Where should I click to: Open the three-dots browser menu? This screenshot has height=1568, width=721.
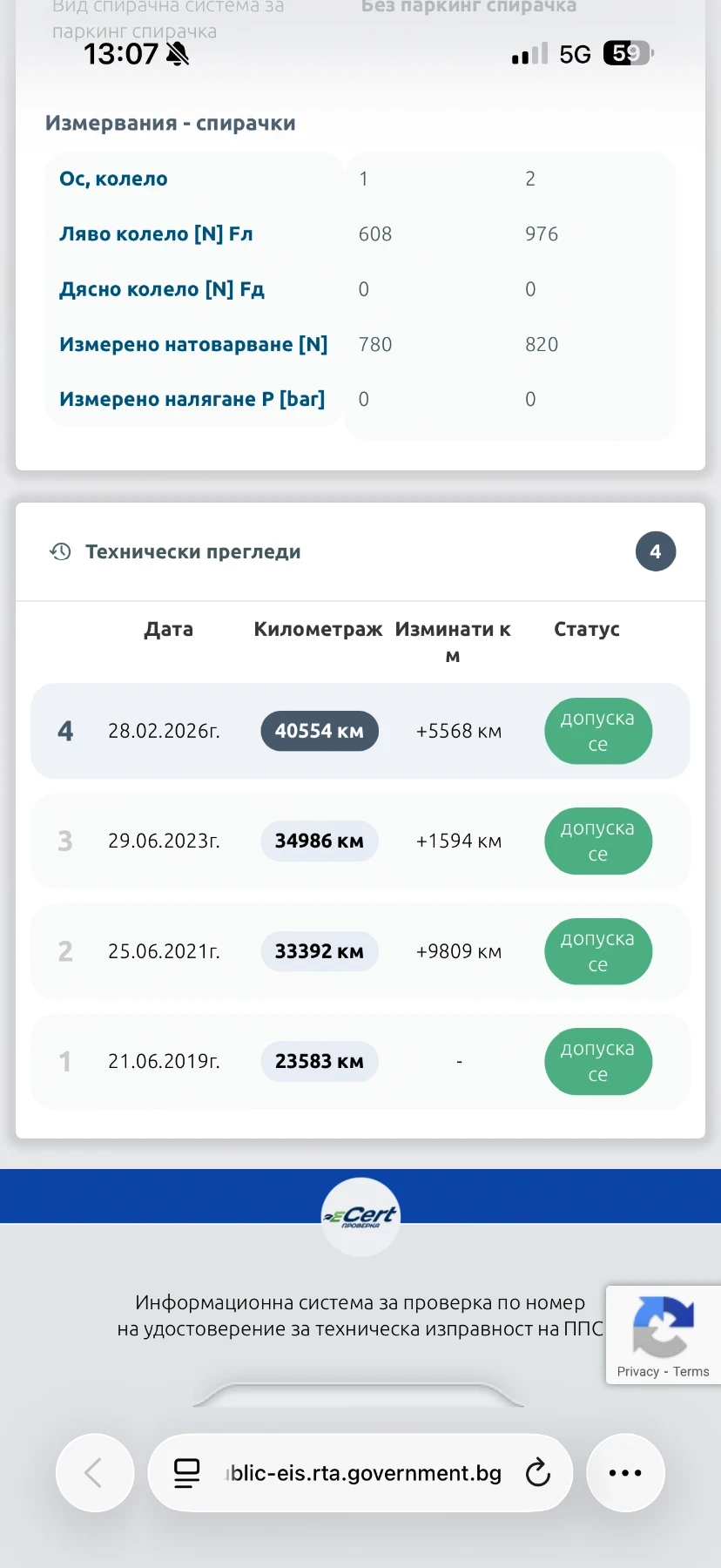coord(625,1473)
